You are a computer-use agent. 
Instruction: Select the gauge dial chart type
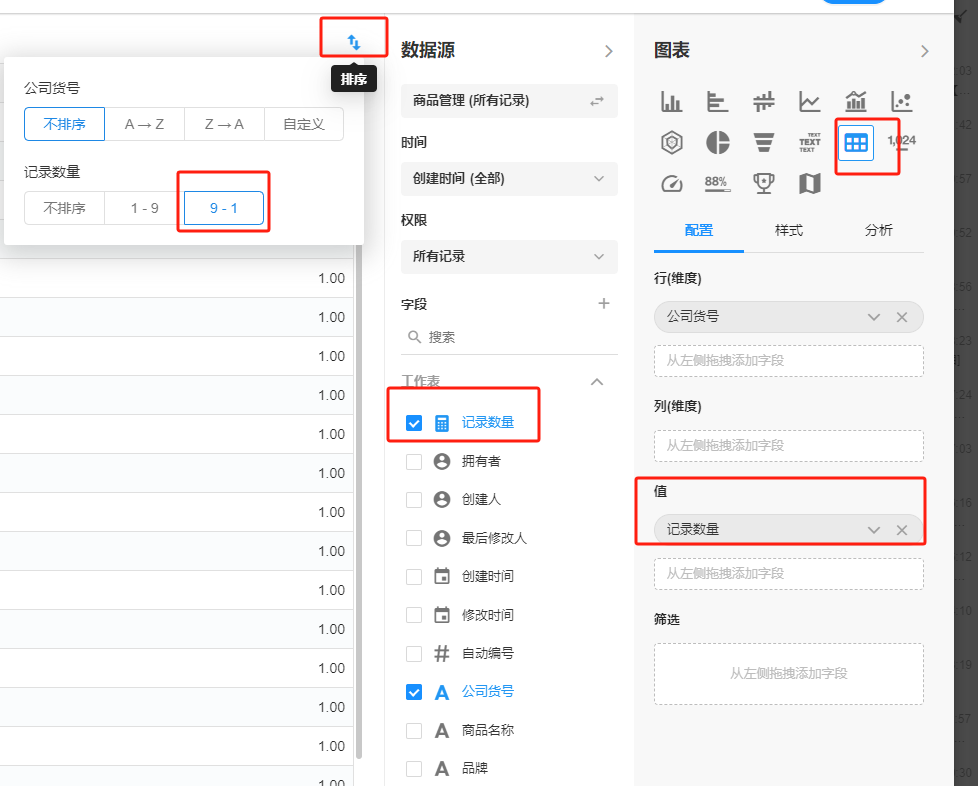coord(671,183)
